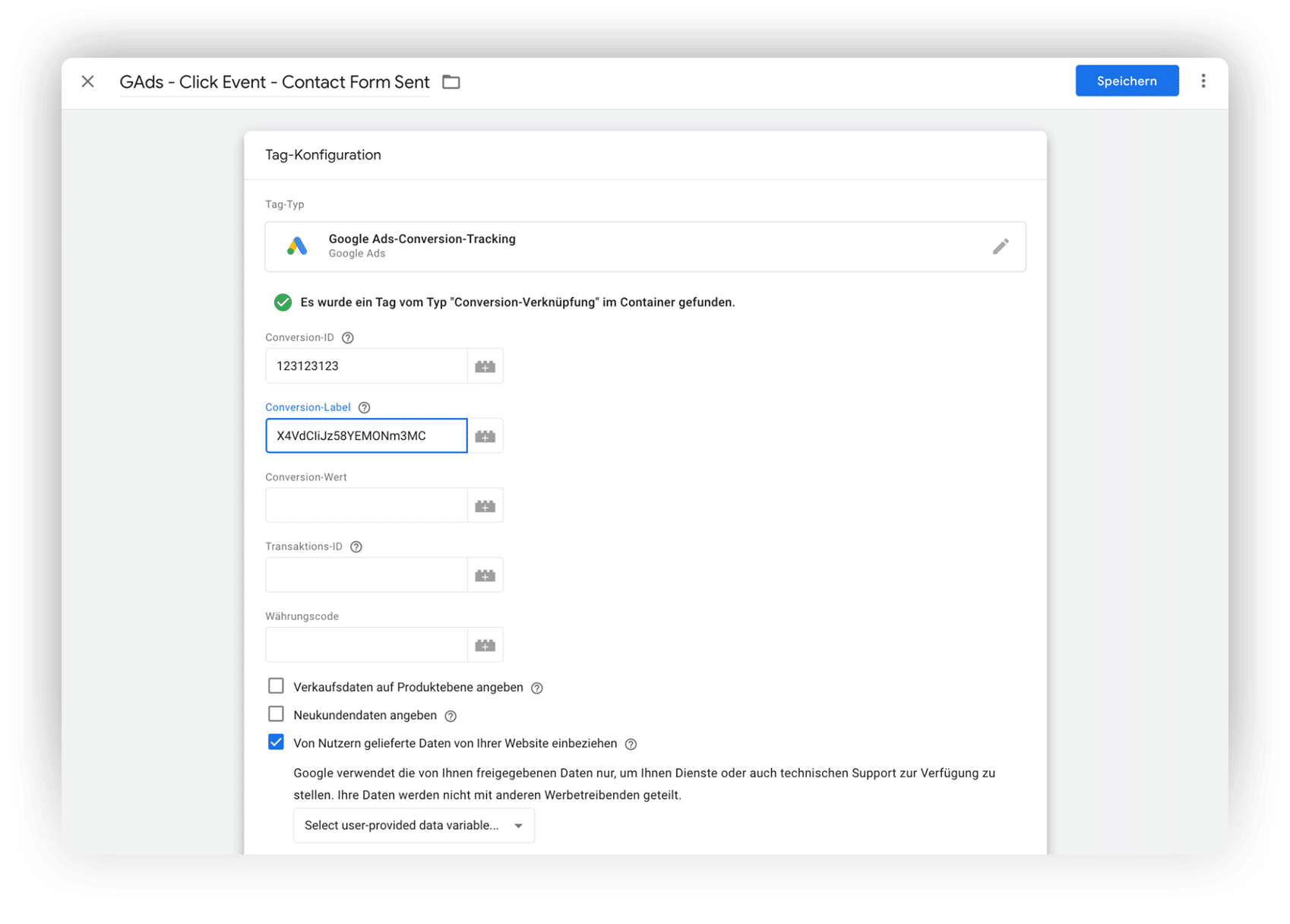Open the Select user-provided data variable dropdown
1290x924 pixels.
414,825
